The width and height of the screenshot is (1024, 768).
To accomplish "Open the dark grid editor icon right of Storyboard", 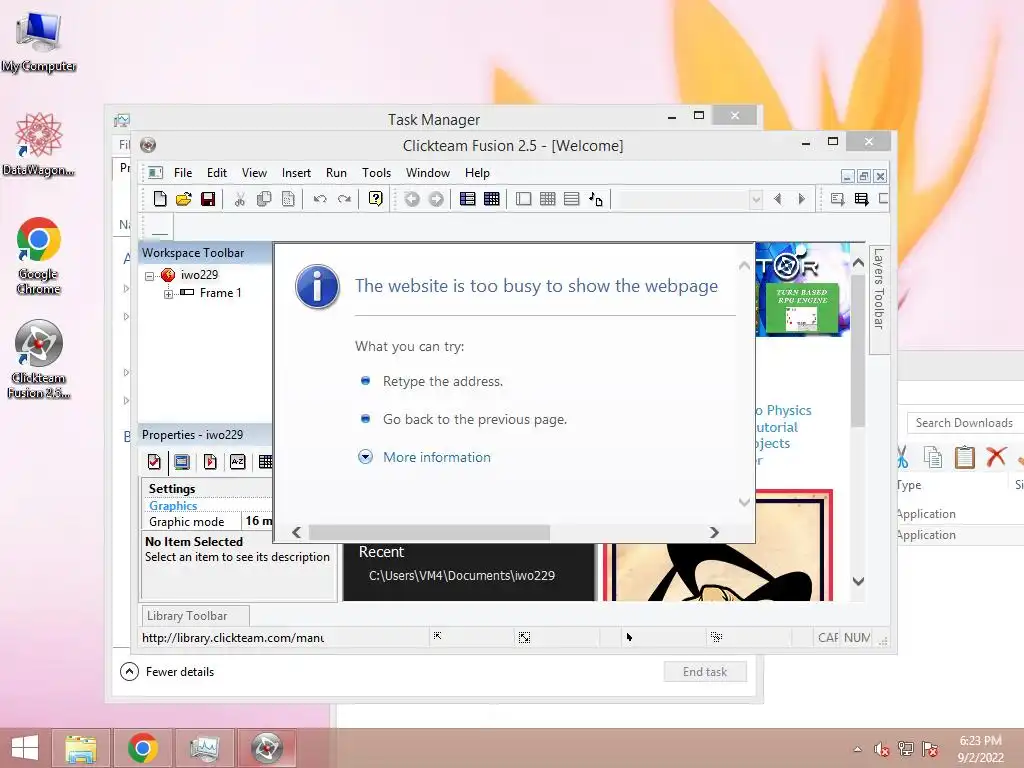I will (x=492, y=199).
